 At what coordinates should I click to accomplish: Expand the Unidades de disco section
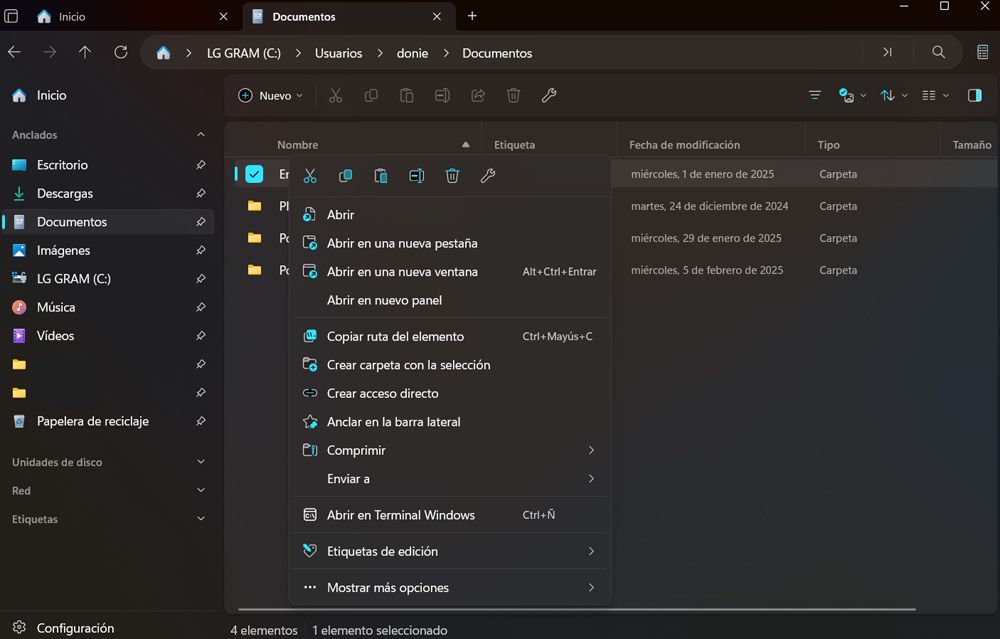click(x=200, y=462)
